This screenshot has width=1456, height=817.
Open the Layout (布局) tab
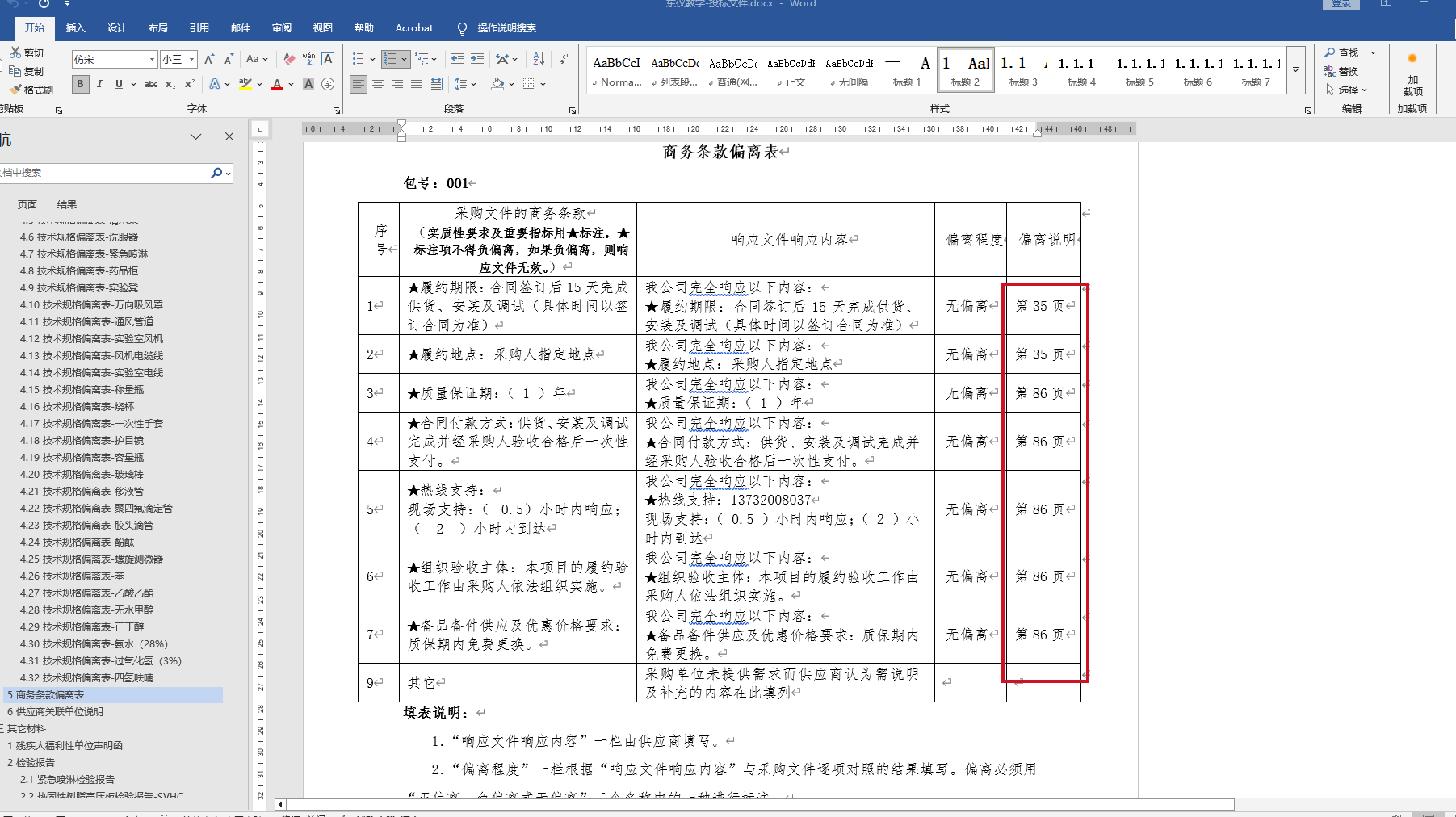pos(157,28)
